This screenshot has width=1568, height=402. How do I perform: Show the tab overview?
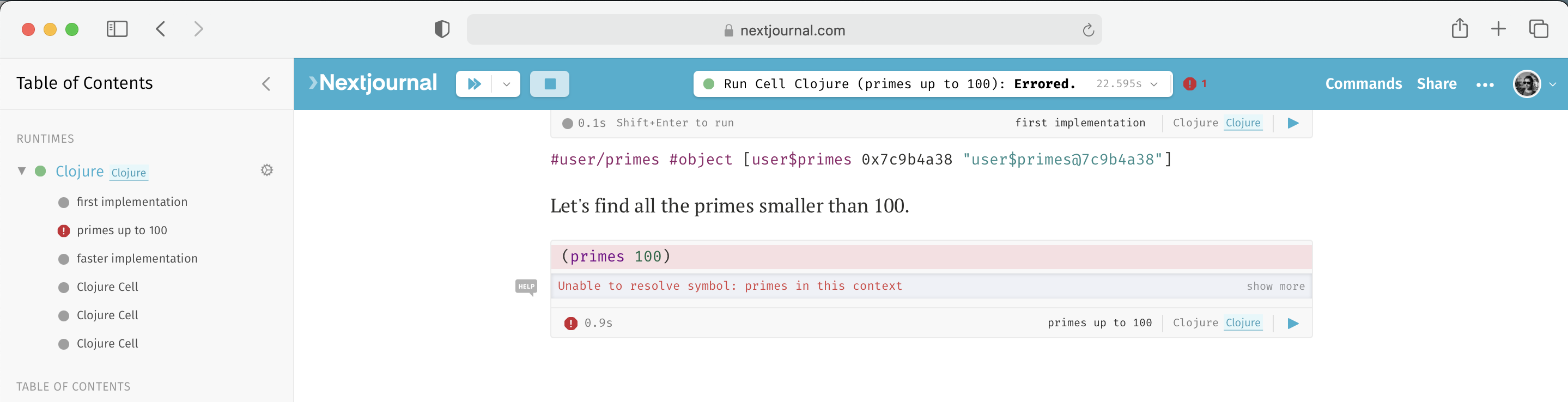[1538, 28]
